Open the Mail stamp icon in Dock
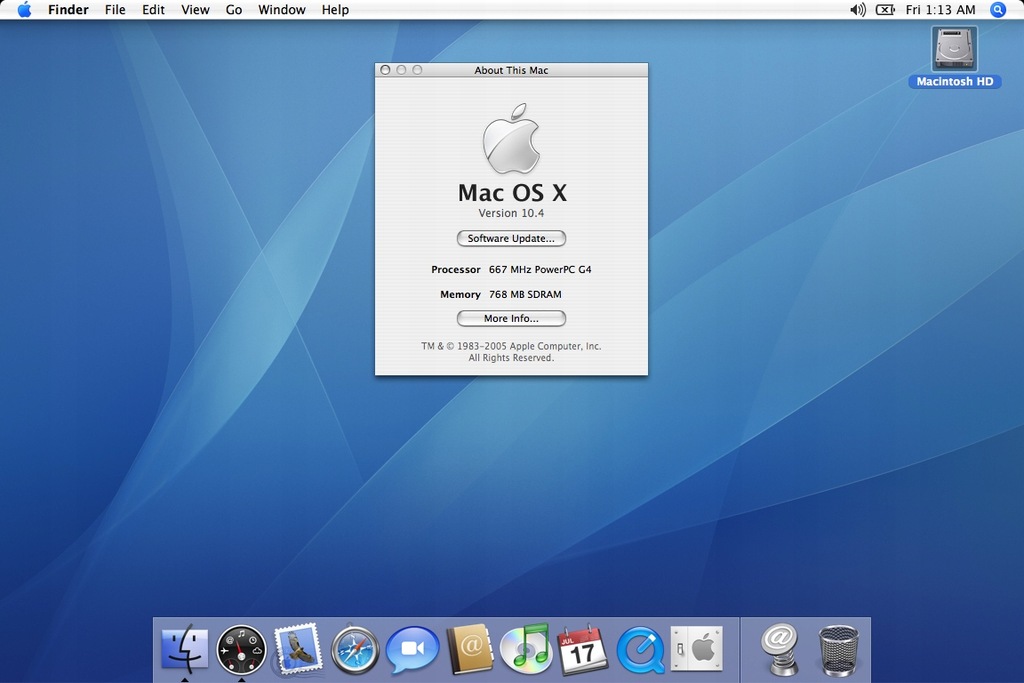 298,648
